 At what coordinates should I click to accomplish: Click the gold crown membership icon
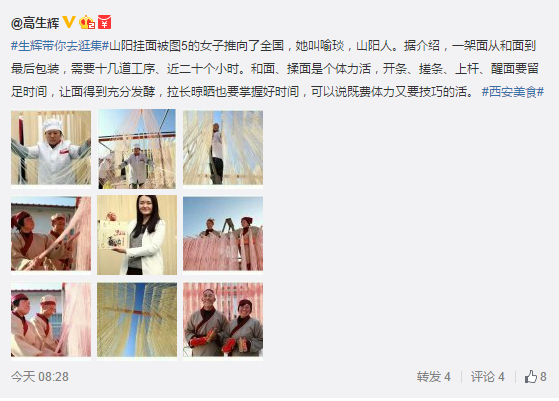tap(87, 22)
